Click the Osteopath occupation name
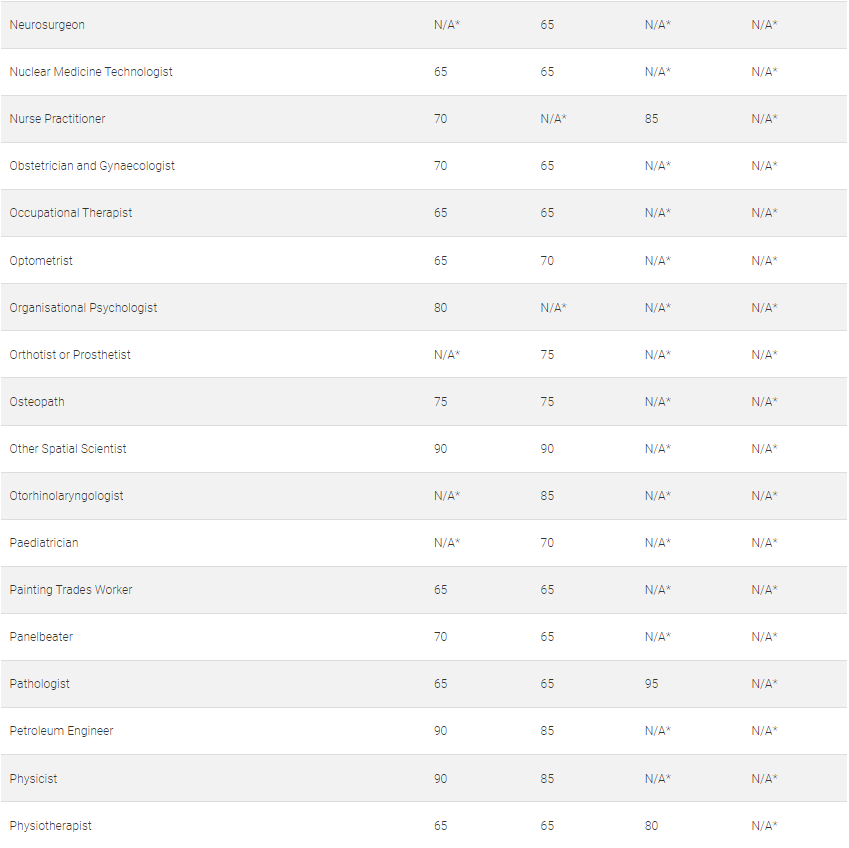The height and width of the screenshot is (848, 849). coord(37,402)
